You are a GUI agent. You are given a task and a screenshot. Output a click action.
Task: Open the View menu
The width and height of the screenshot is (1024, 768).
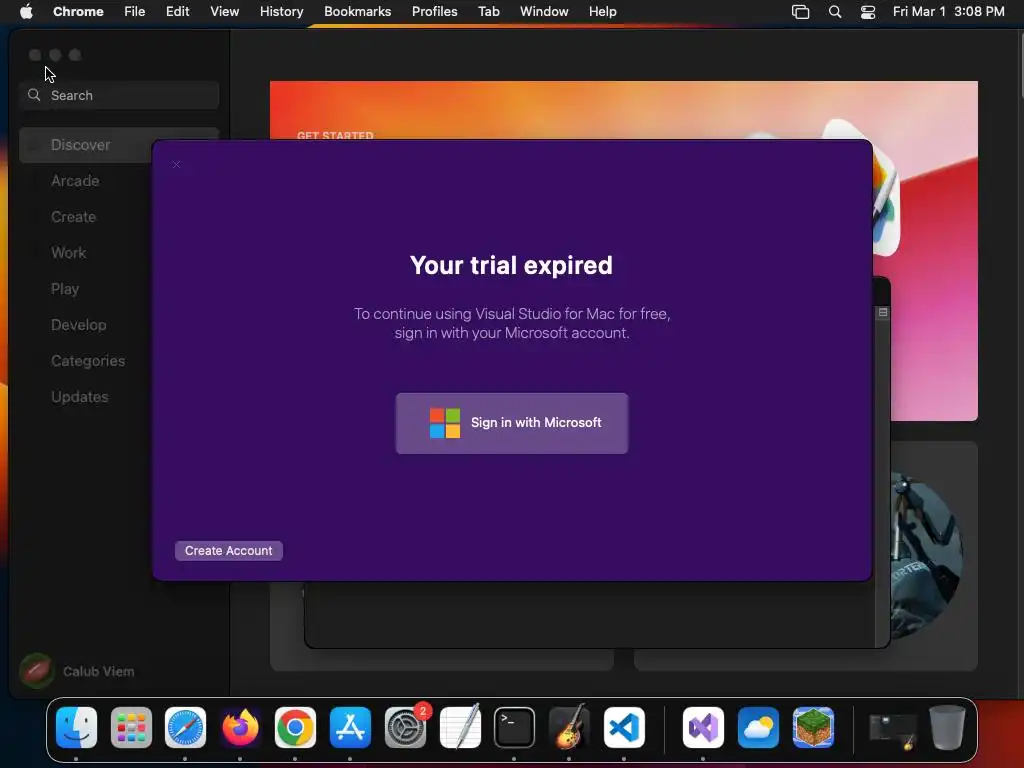click(225, 12)
